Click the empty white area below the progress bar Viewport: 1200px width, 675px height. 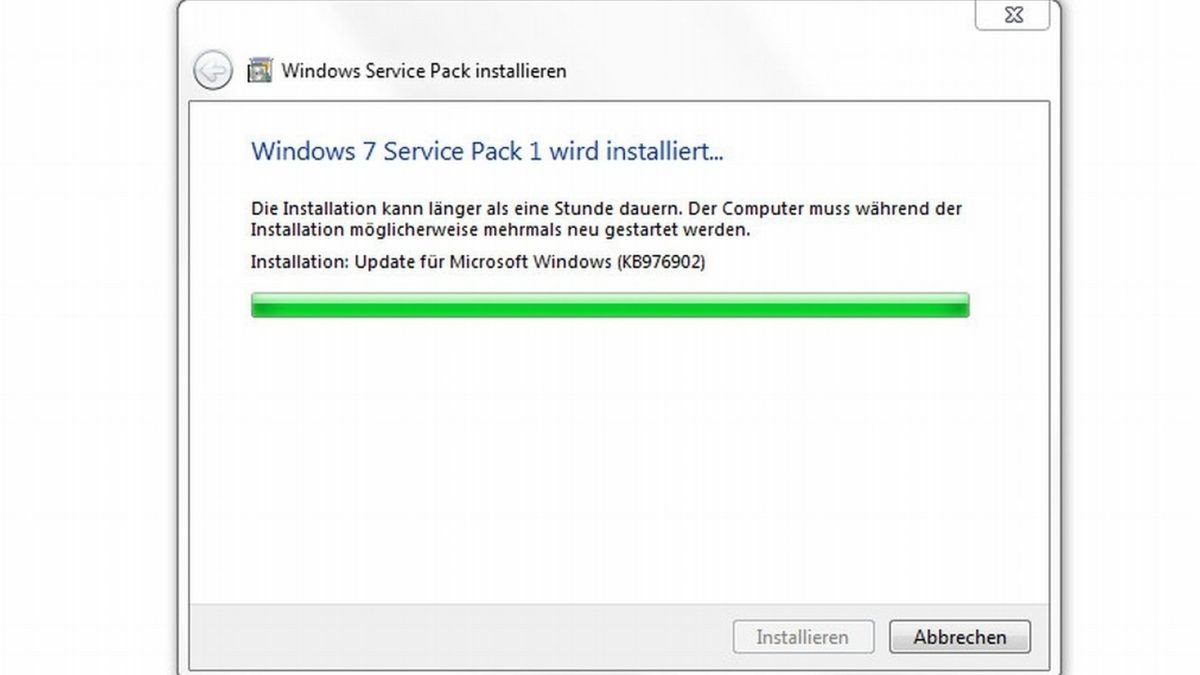point(610,450)
